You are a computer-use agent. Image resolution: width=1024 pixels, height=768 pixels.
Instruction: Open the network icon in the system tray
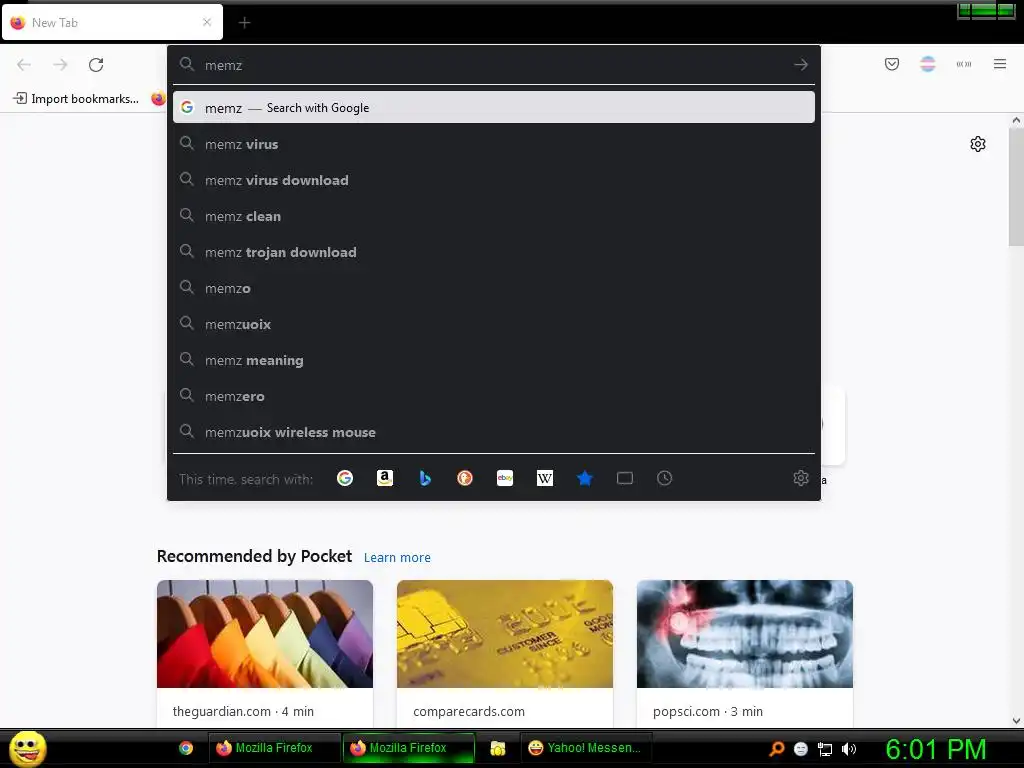[825, 749]
